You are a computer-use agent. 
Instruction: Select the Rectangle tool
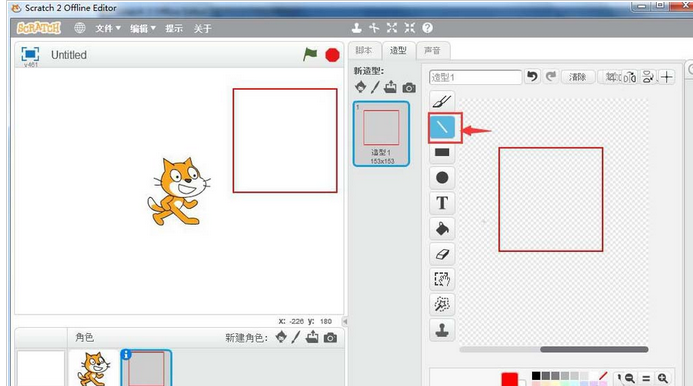[442, 153]
